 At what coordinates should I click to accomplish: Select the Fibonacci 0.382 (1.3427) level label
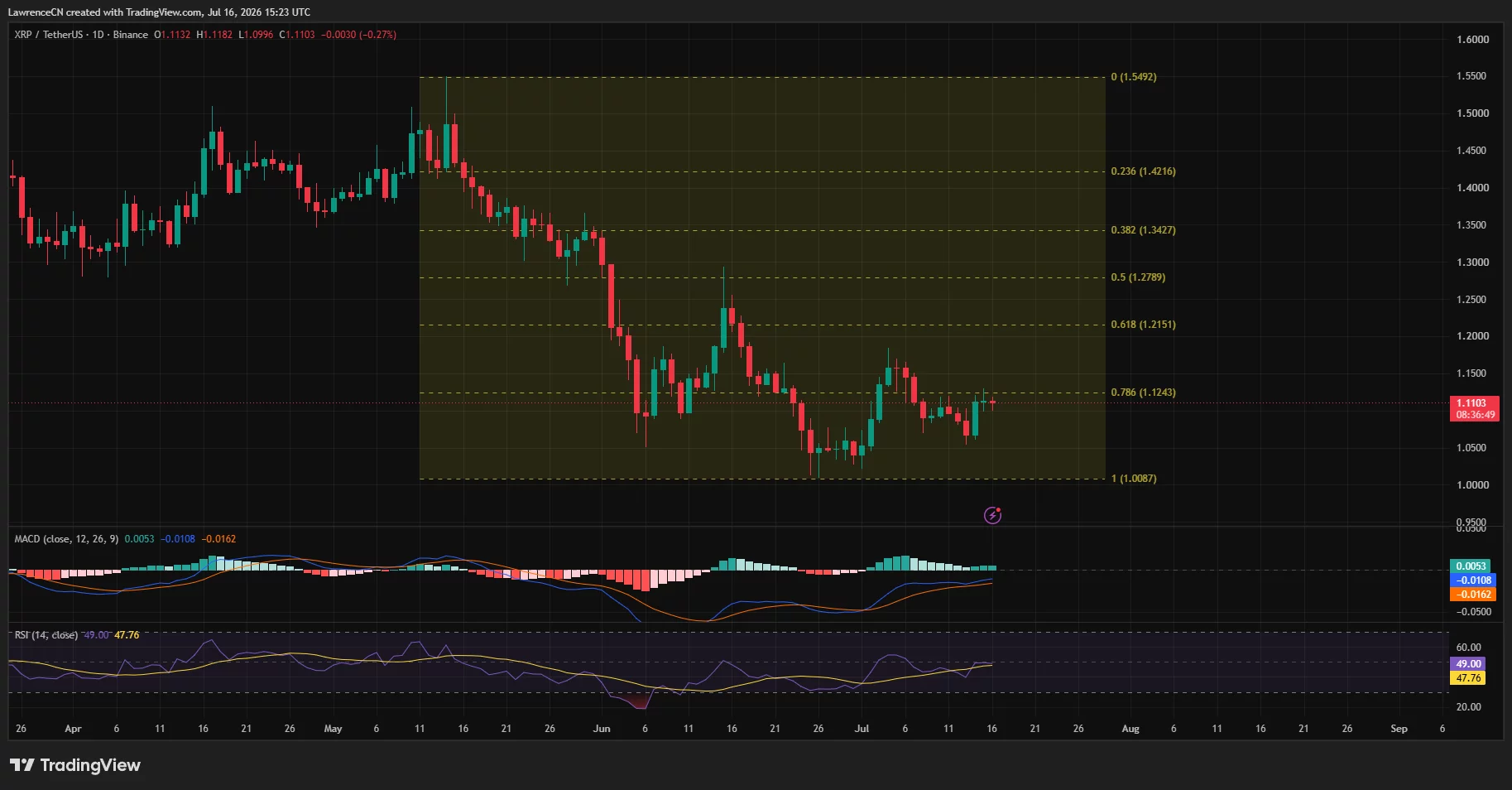click(x=1143, y=230)
